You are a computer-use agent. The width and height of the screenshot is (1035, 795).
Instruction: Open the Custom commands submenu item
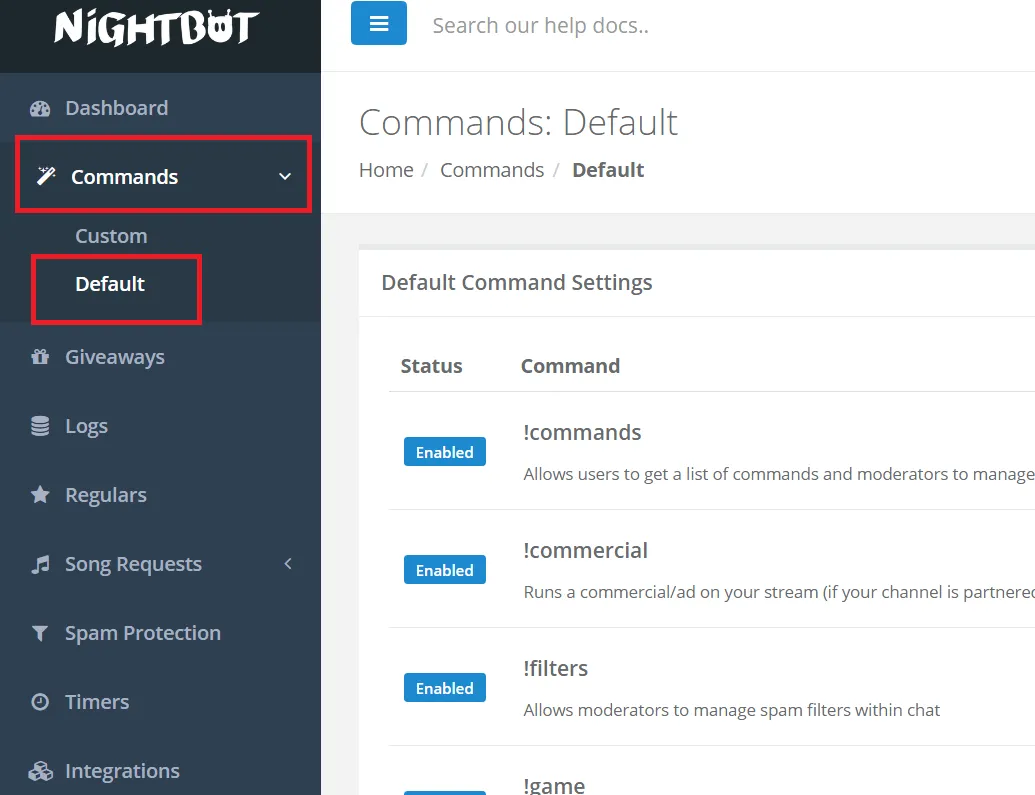[x=111, y=236]
